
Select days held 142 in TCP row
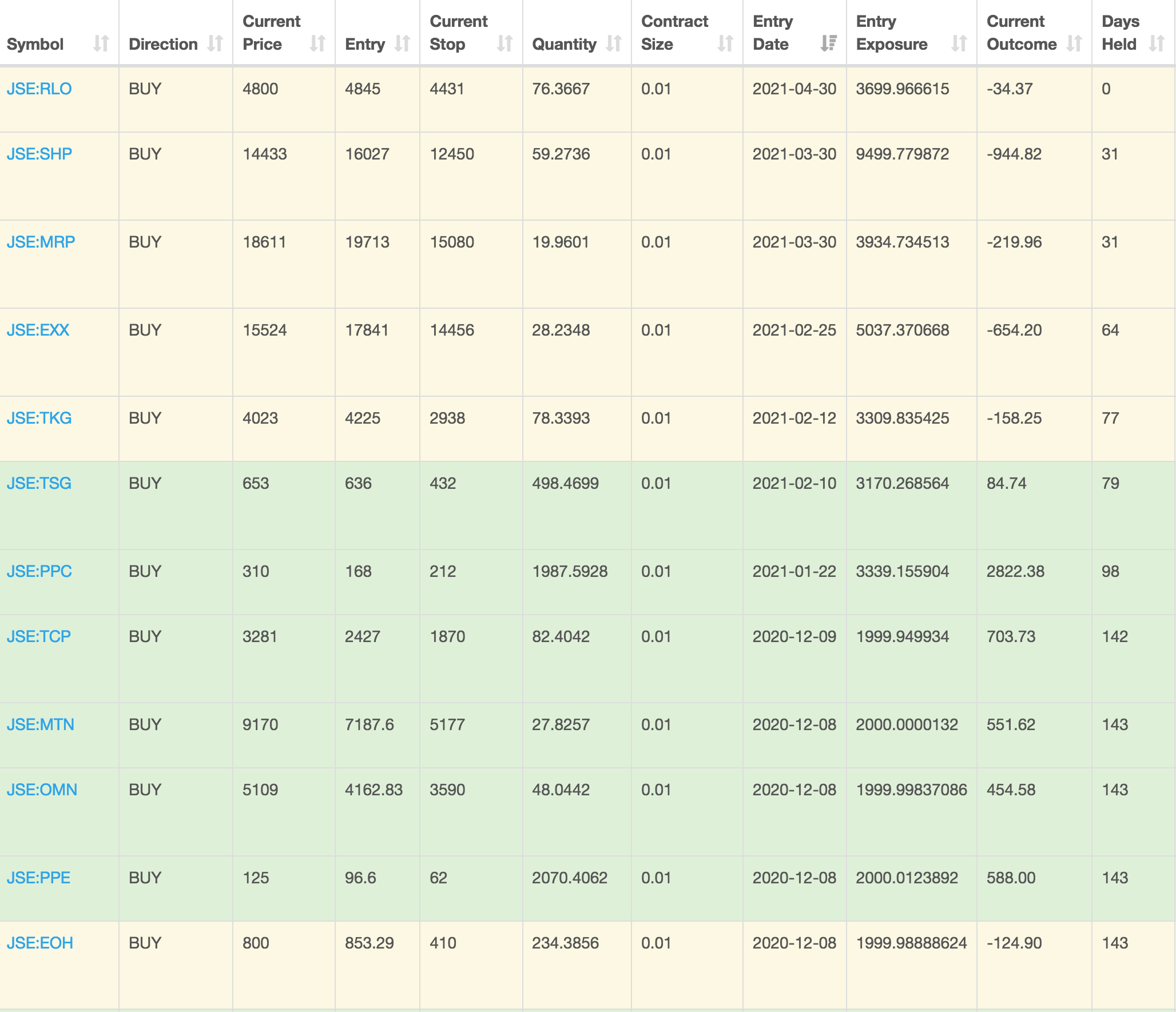click(1115, 636)
